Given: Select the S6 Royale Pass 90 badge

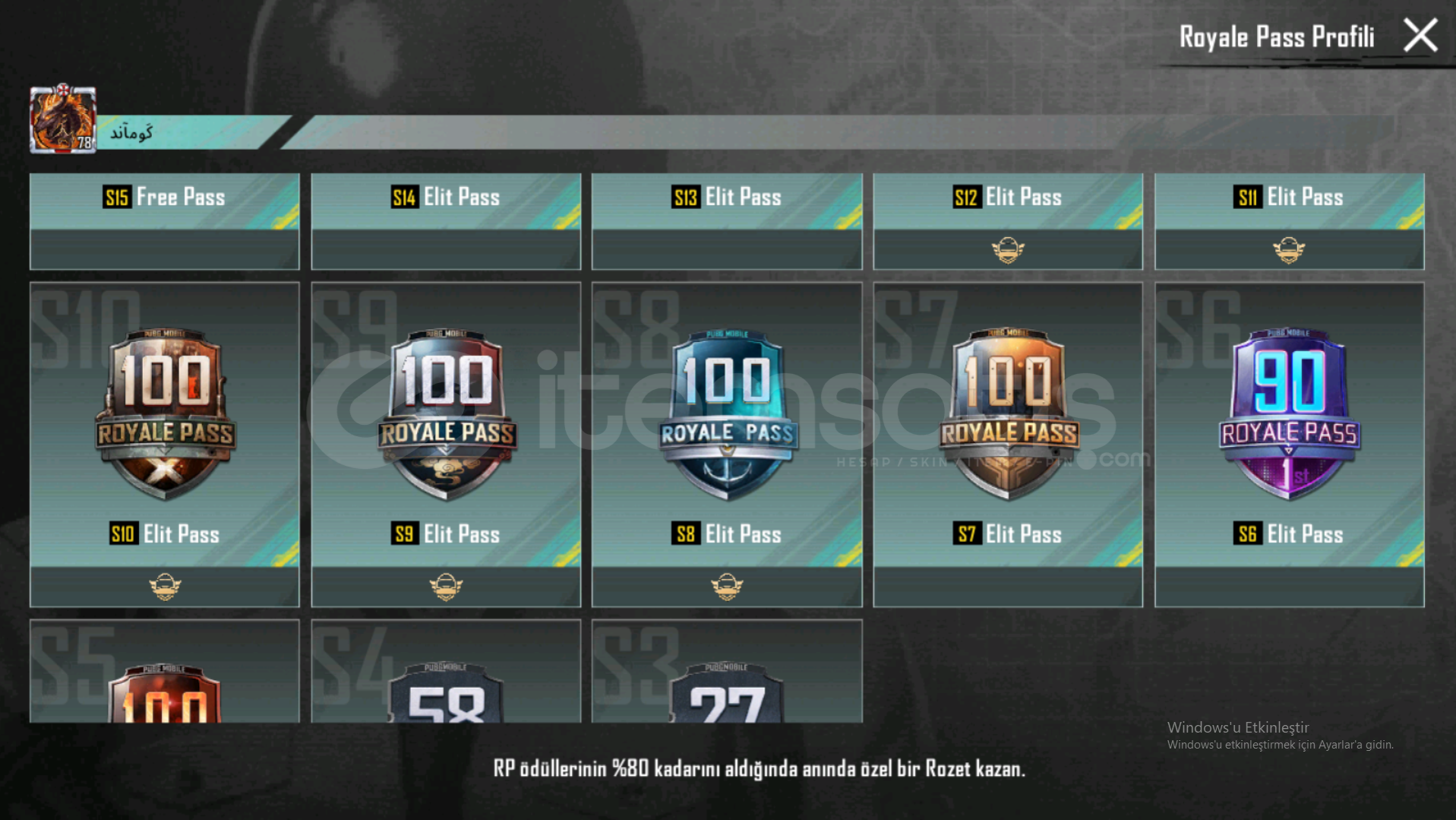Looking at the screenshot, I should [1290, 414].
